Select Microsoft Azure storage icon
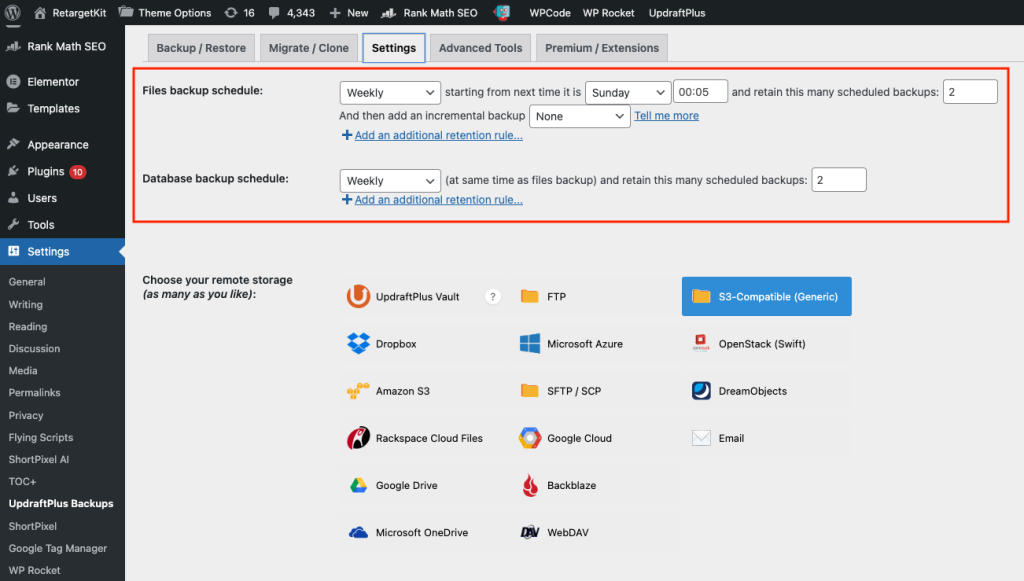1024x581 pixels. (530, 343)
